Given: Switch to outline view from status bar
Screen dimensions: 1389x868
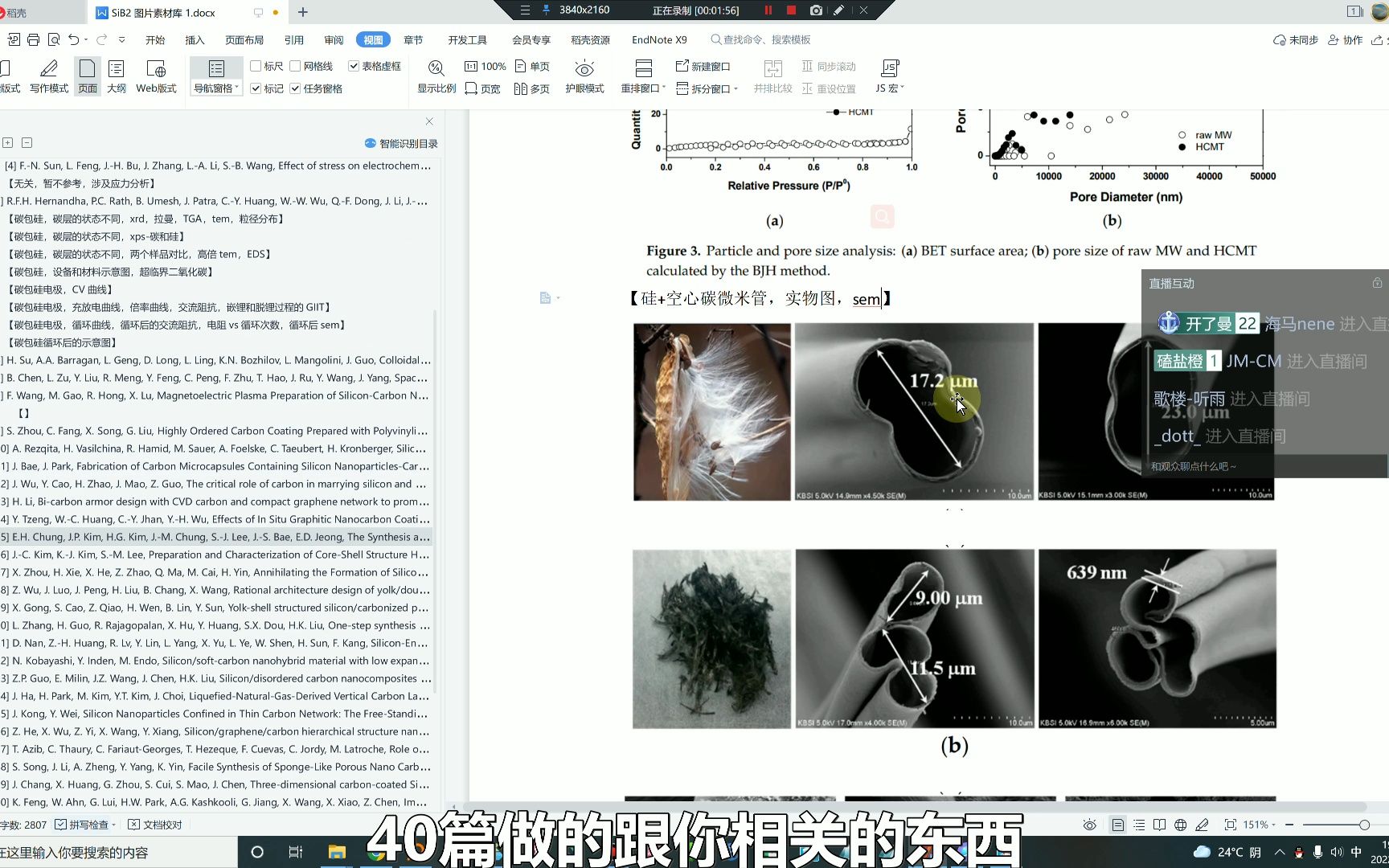Looking at the screenshot, I should 1139,825.
